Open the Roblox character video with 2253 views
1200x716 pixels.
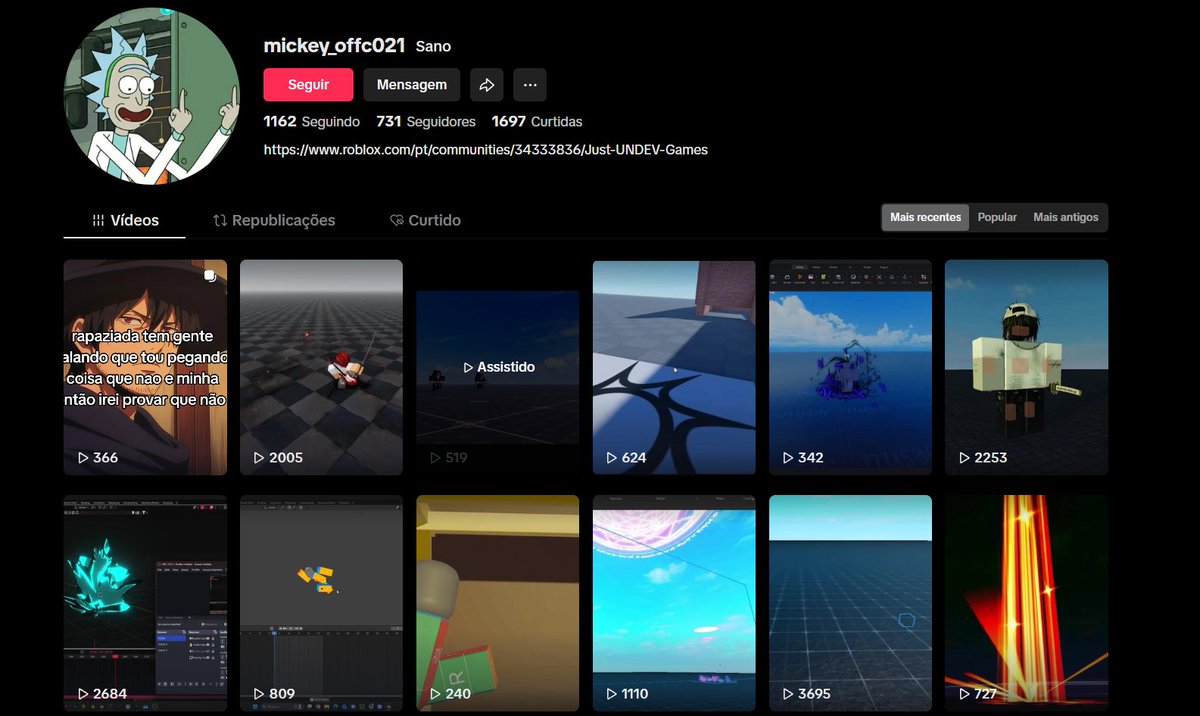click(x=1026, y=367)
